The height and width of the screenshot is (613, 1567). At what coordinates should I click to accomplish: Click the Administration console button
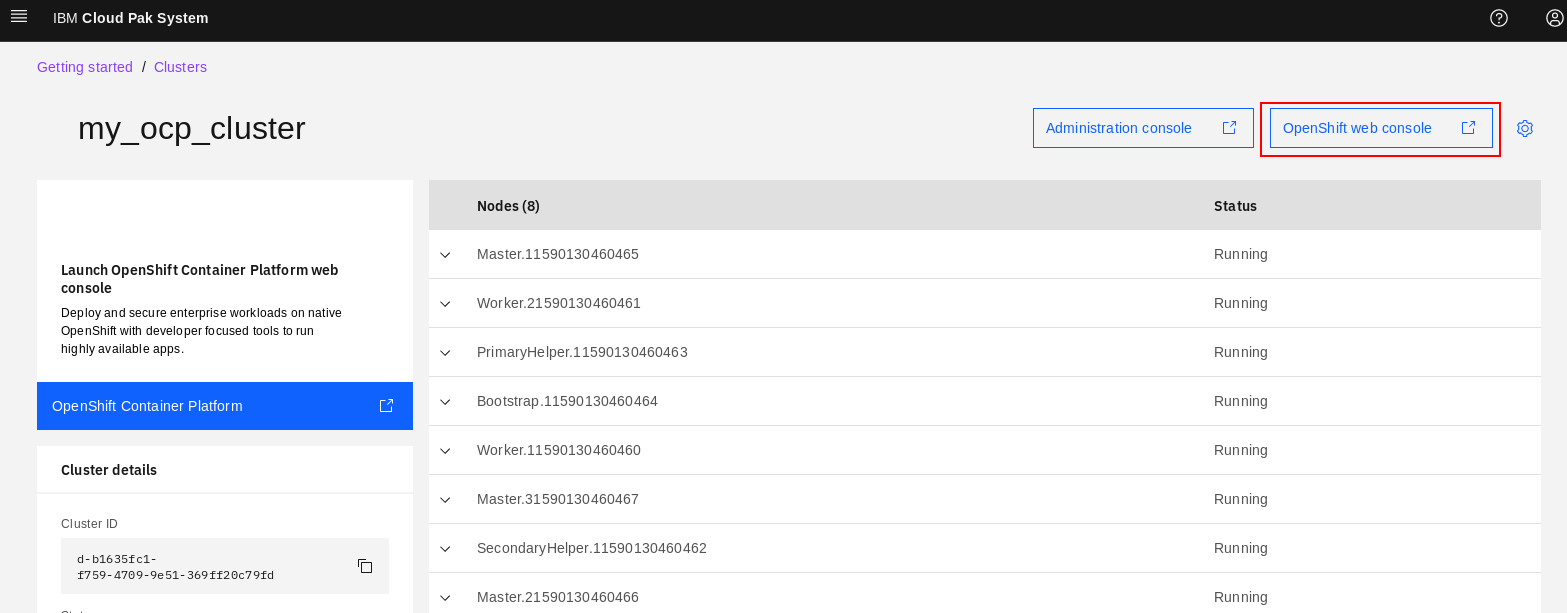point(1143,128)
